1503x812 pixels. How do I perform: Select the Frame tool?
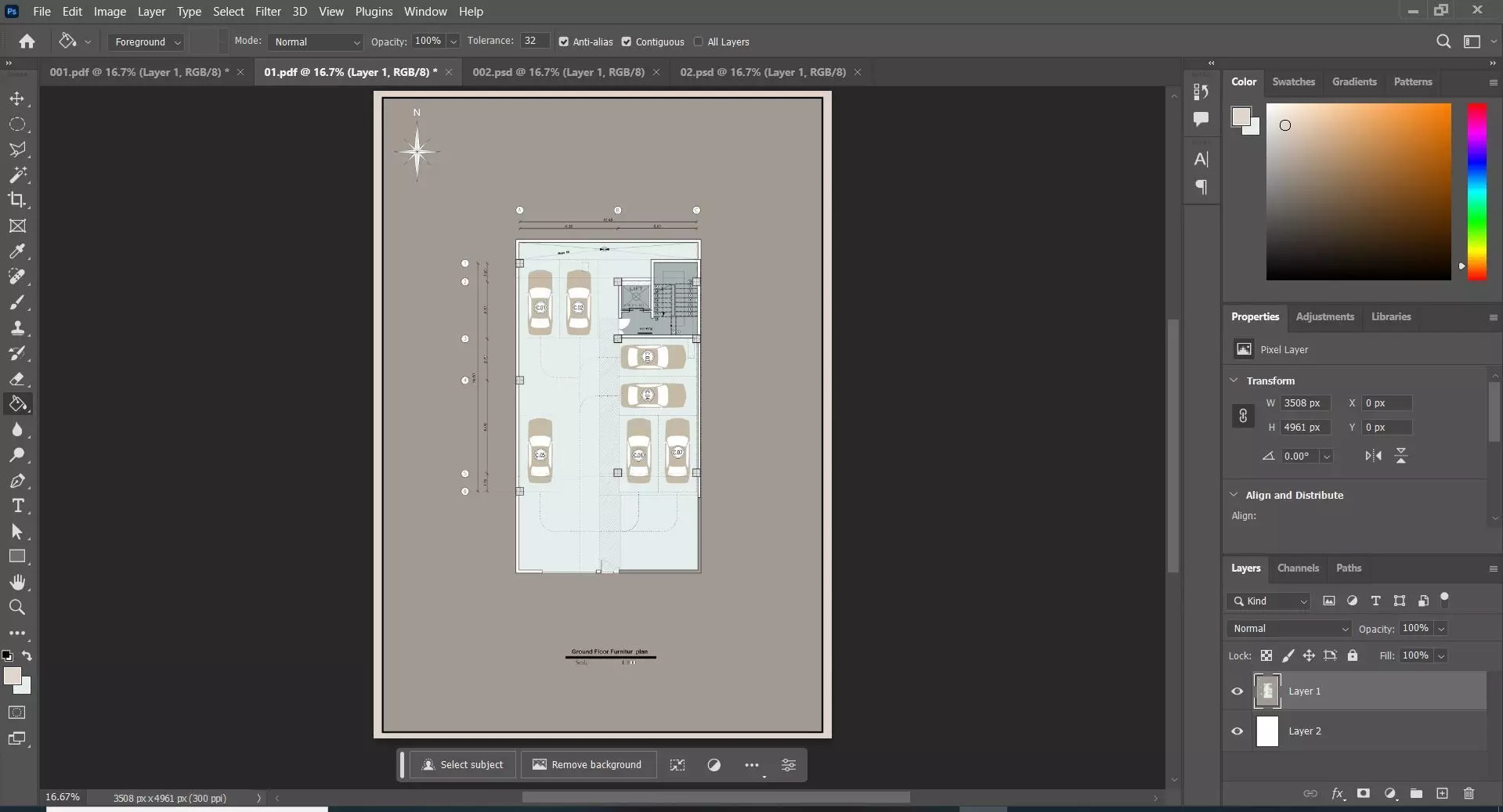pyautogui.click(x=17, y=226)
